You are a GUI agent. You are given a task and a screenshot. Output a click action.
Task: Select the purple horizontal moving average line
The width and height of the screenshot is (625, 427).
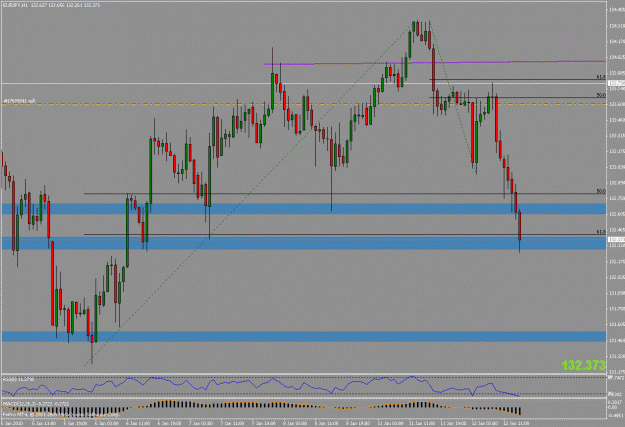[x=434, y=63]
